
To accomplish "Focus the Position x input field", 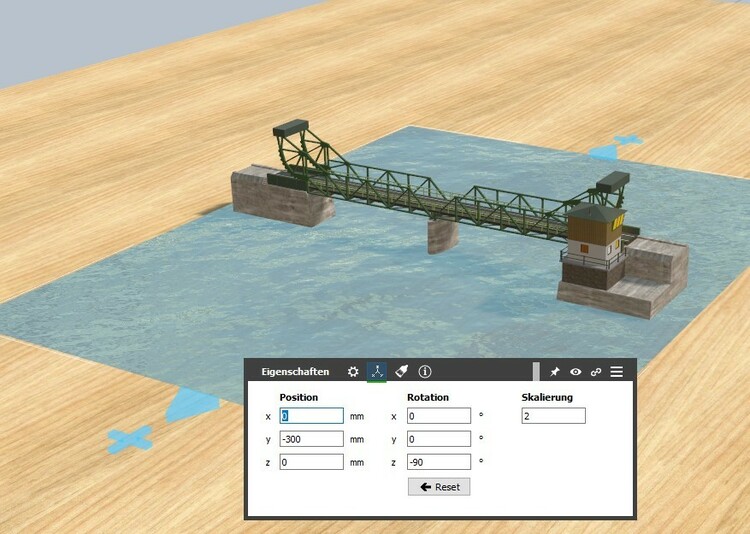I will 311,416.
